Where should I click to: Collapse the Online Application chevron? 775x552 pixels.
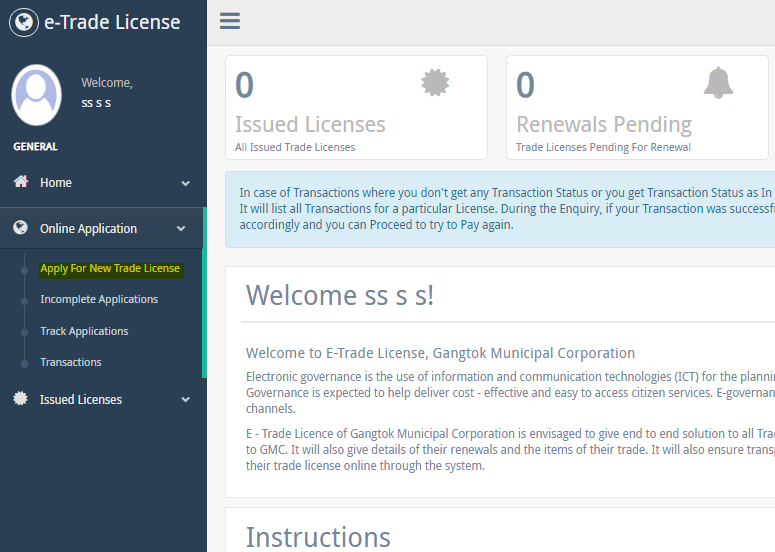click(181, 229)
